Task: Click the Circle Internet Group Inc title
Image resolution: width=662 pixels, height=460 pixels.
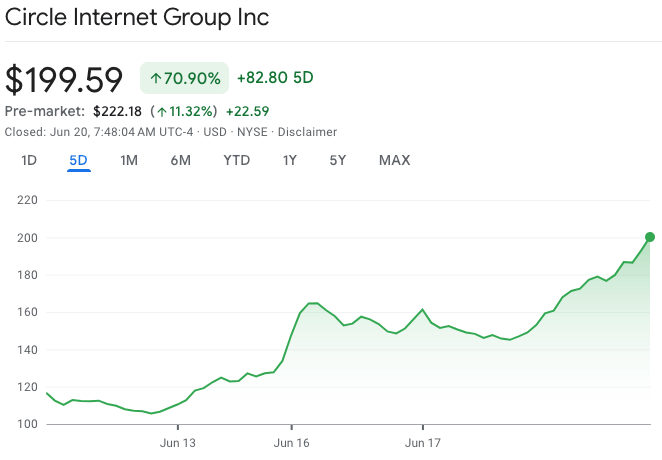Action: [137, 19]
